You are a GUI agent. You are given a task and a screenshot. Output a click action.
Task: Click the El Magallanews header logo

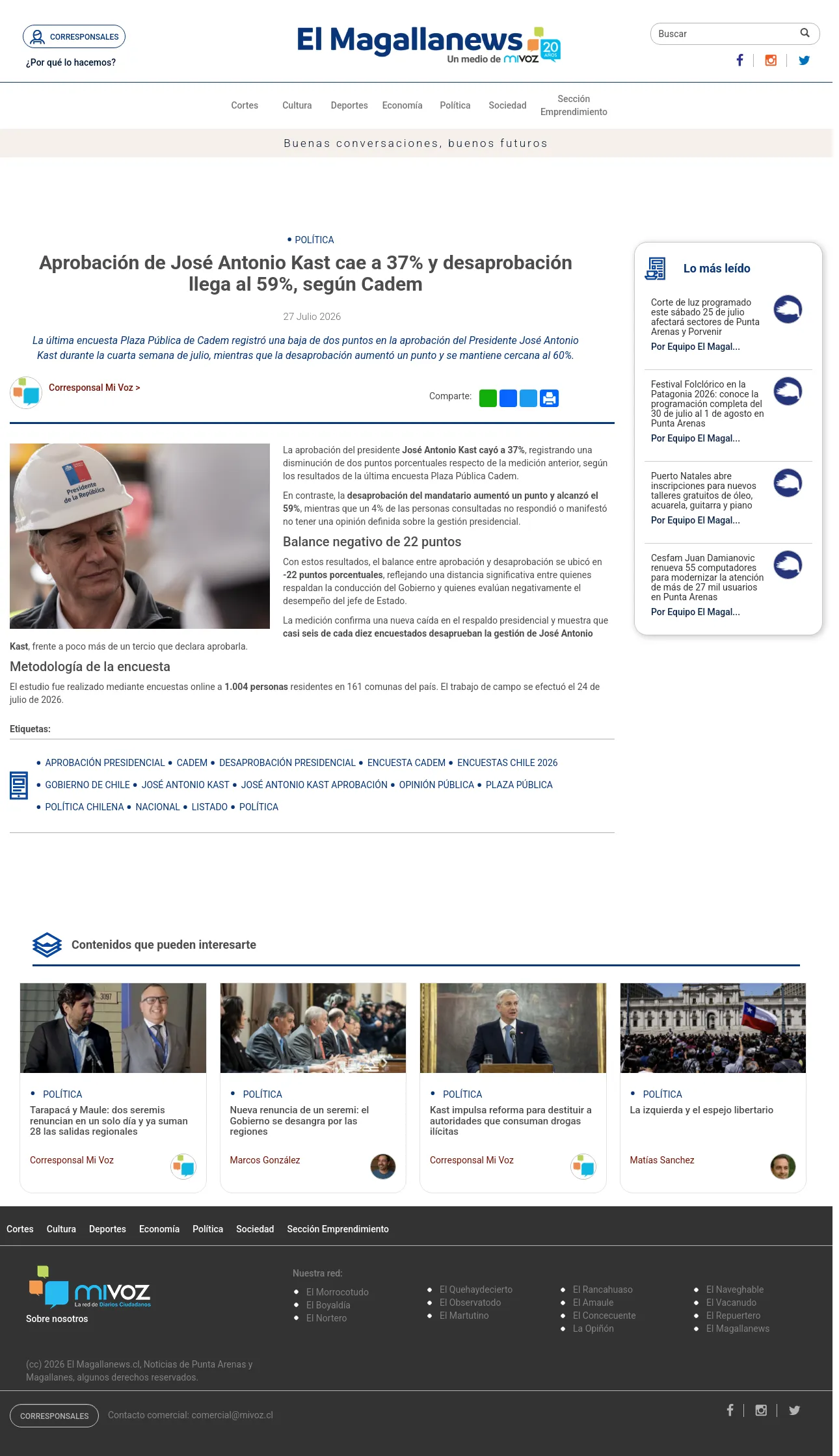(429, 44)
